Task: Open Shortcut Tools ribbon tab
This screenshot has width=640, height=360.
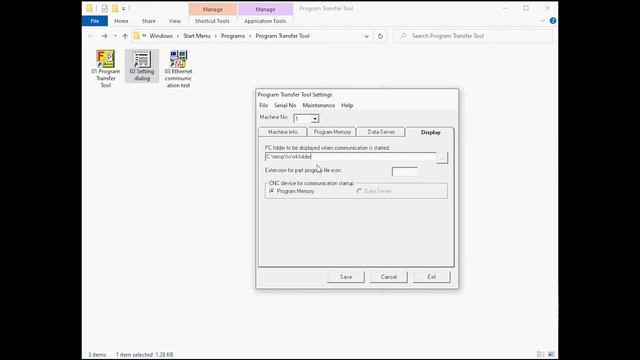Action: [212, 21]
